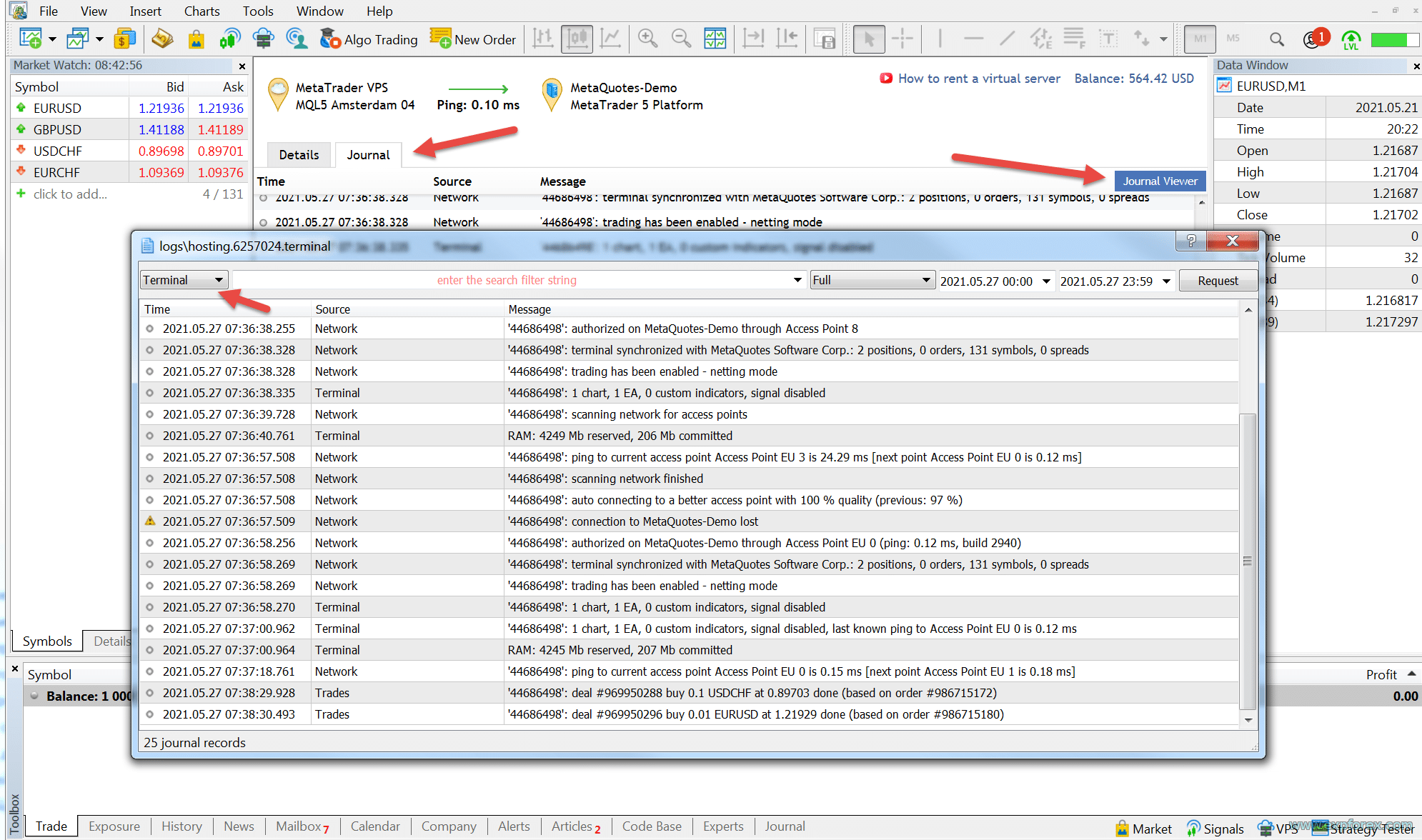Viewport: 1422px width, 840px height.
Task: Switch to bar chart view
Action: tap(543, 39)
